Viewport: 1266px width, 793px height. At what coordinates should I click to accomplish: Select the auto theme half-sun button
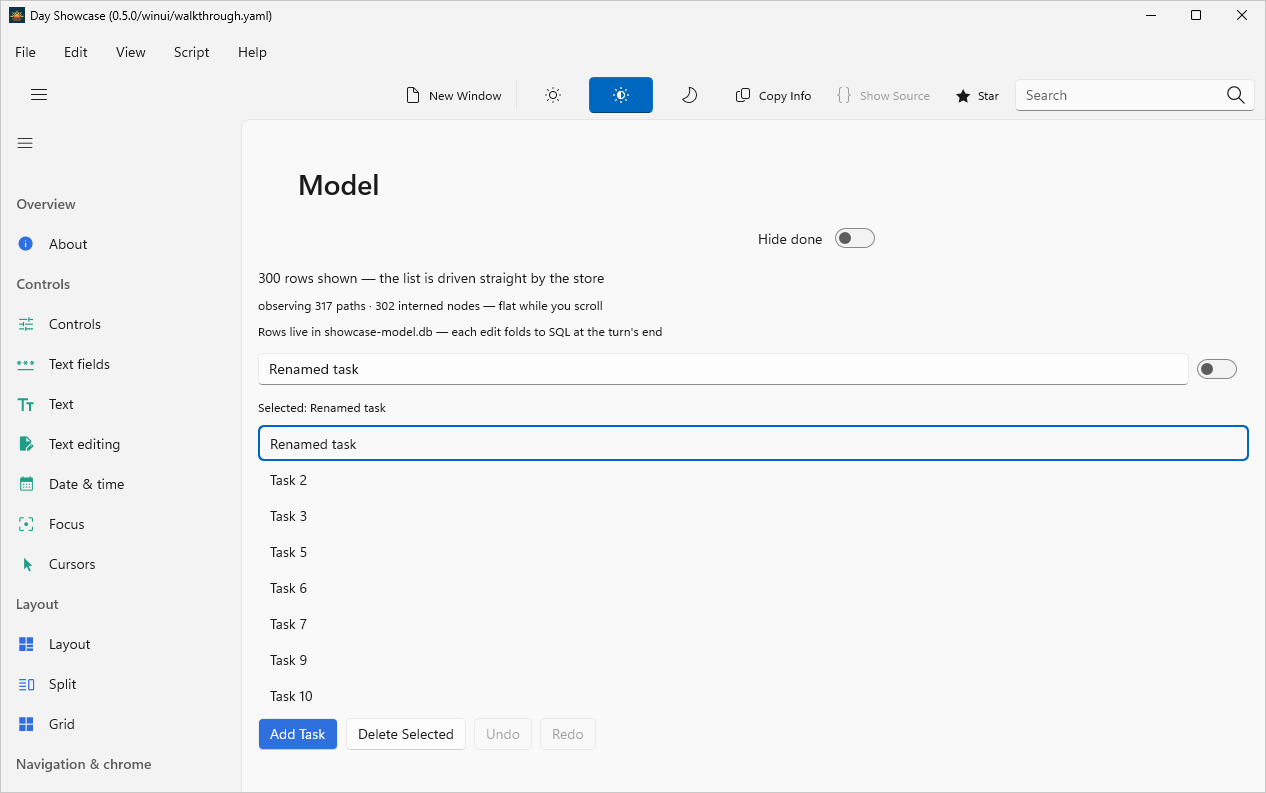(621, 95)
